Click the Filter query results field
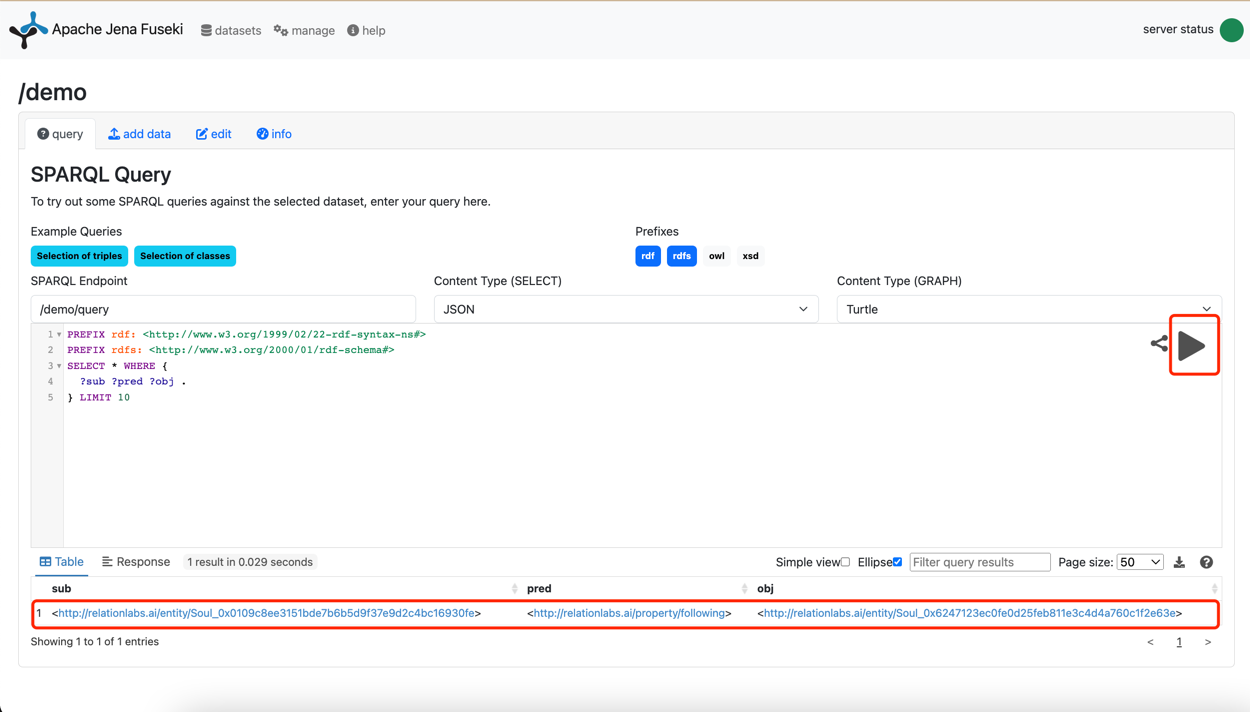Screen dimensions: 1250x712 click(x=979, y=562)
